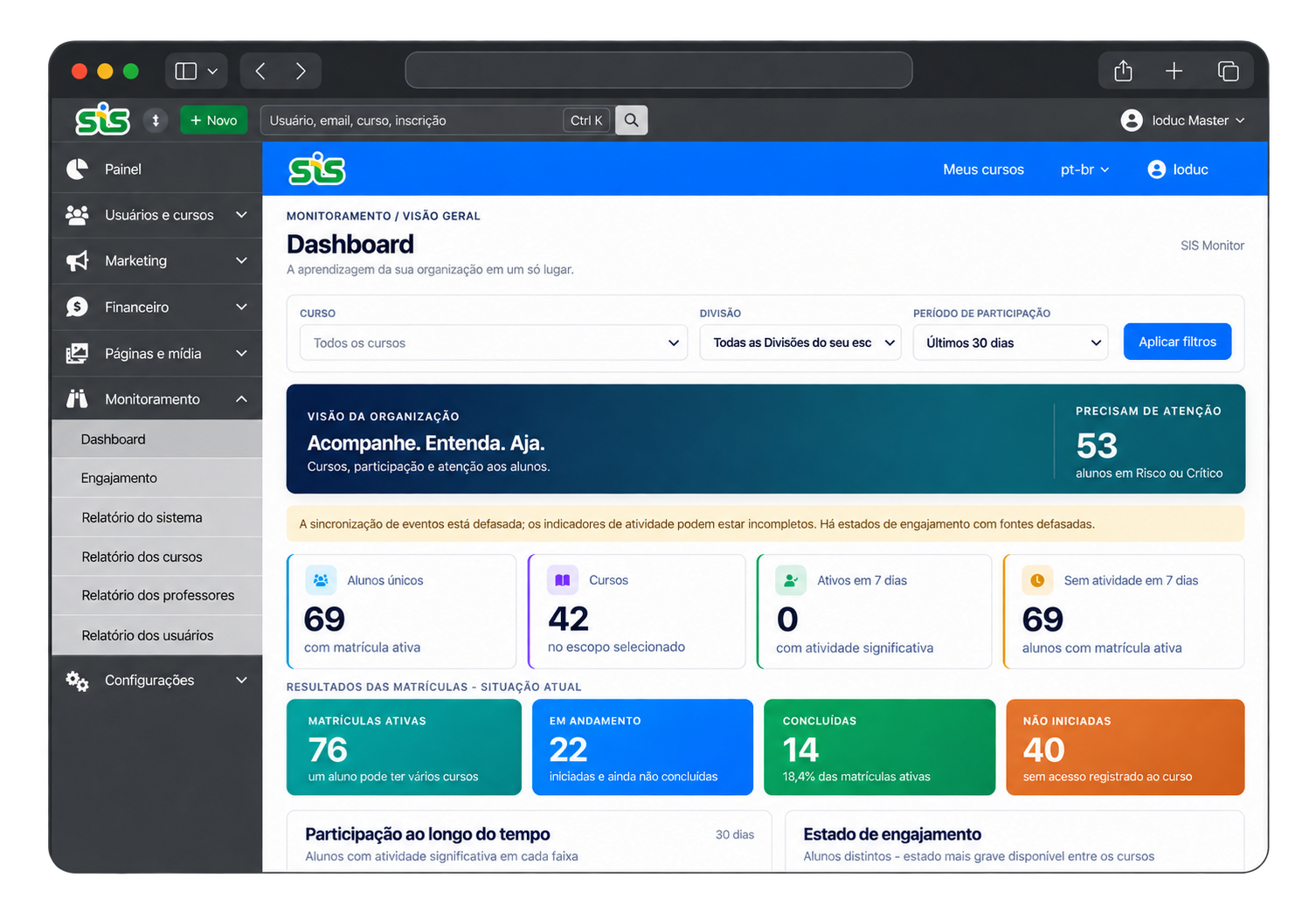The image size is (1316, 913).
Task: Show the tab overview icon
Action: click(x=1228, y=71)
